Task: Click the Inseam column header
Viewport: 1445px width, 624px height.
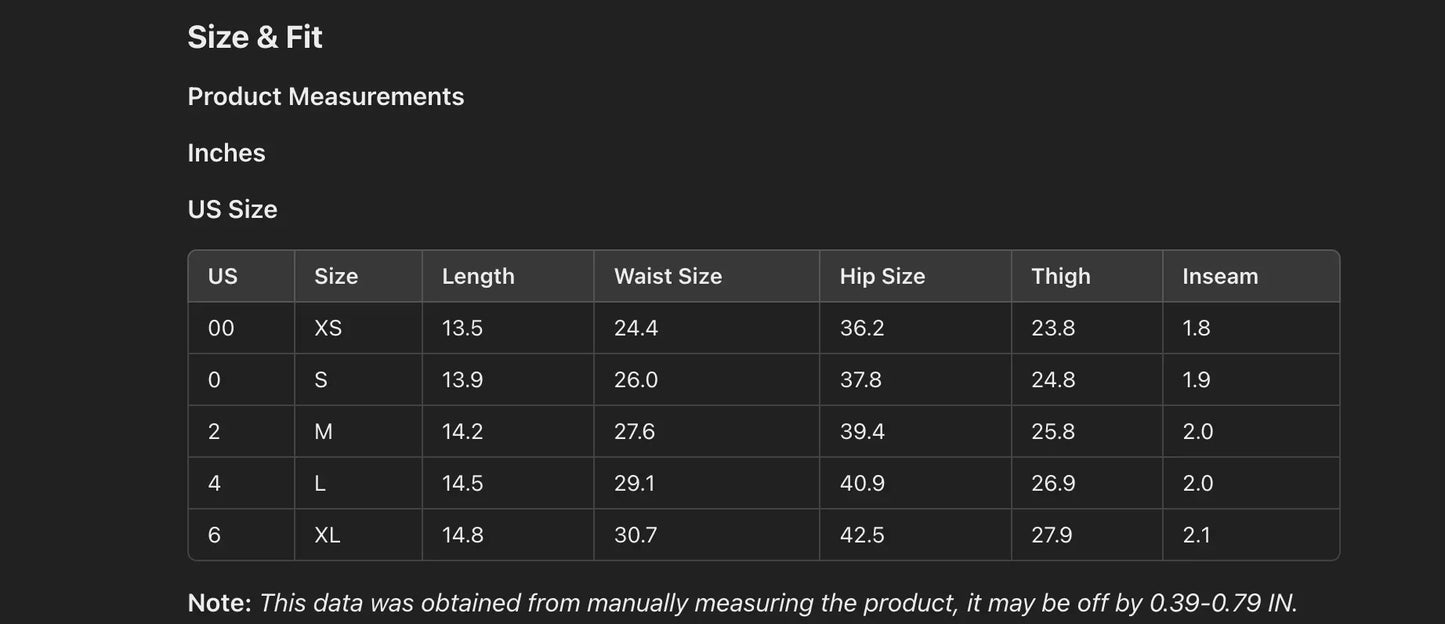Action: click(1220, 276)
